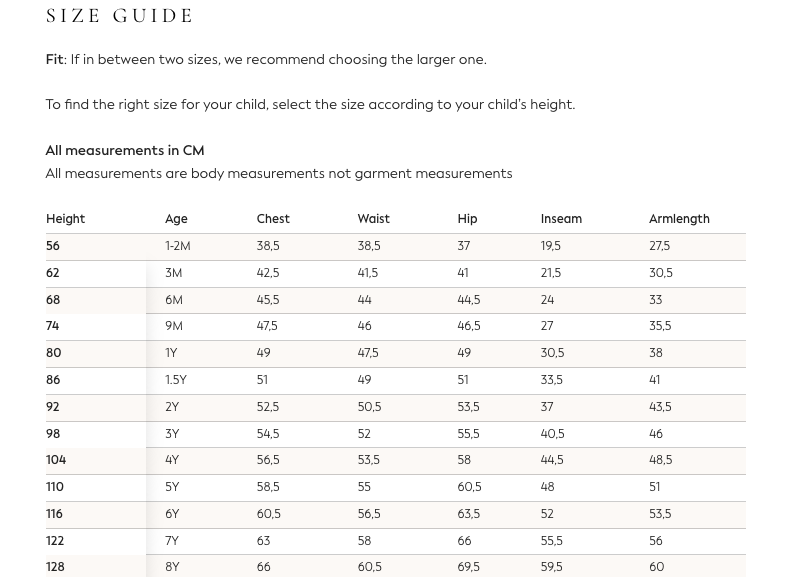Select the 1-2M age cell
This screenshot has width=794, height=577.
pyautogui.click(x=178, y=246)
